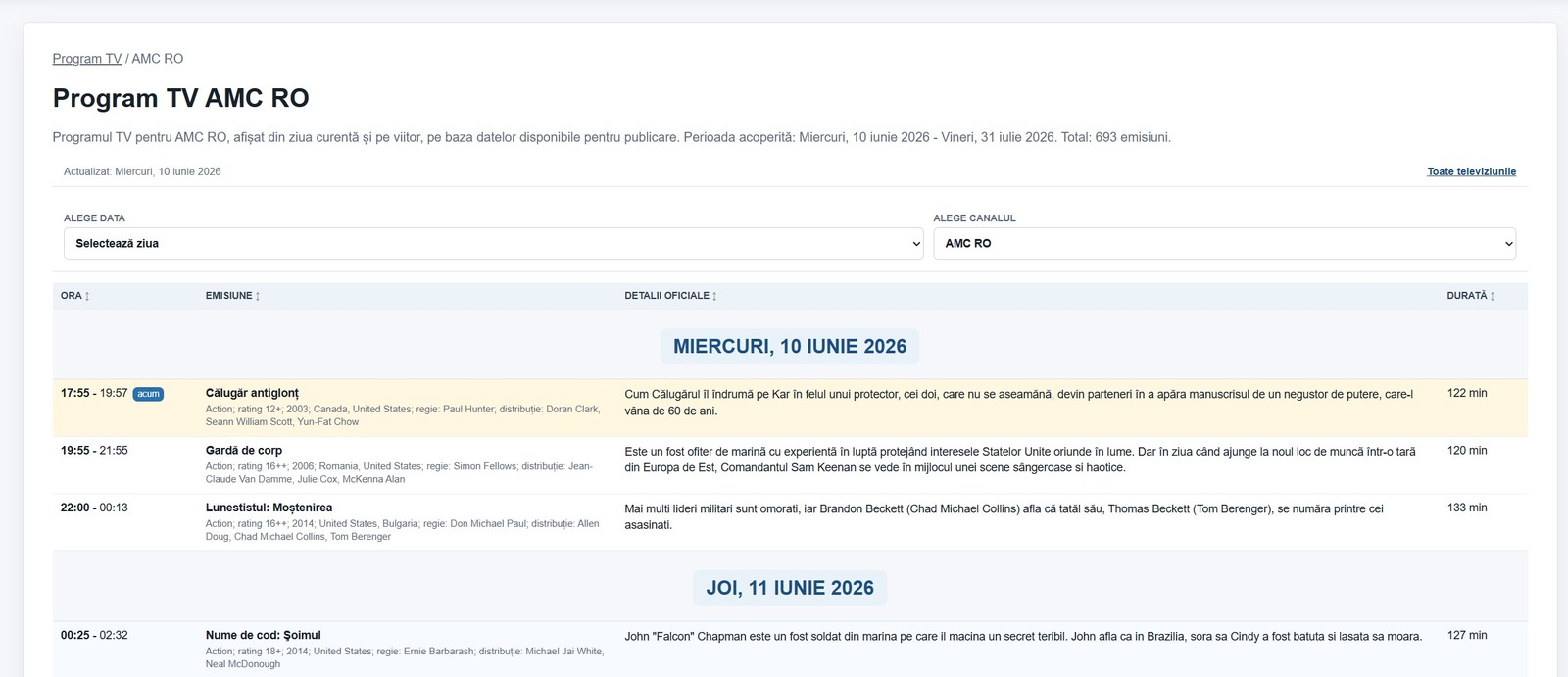The height and width of the screenshot is (677, 1568).
Task: Open the AMC RO channel dropdown
Action: point(1224,244)
